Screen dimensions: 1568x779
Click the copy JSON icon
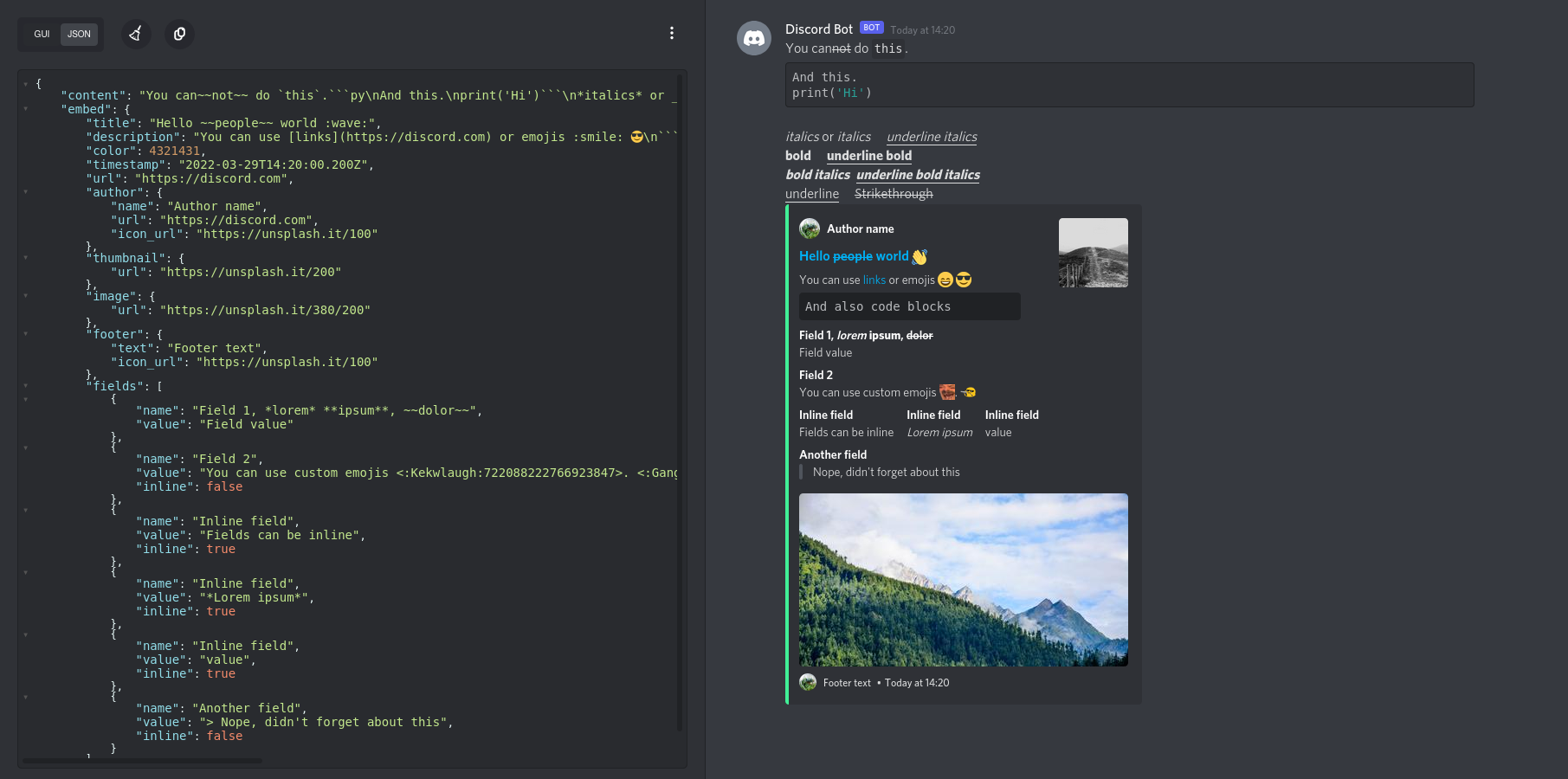point(179,34)
